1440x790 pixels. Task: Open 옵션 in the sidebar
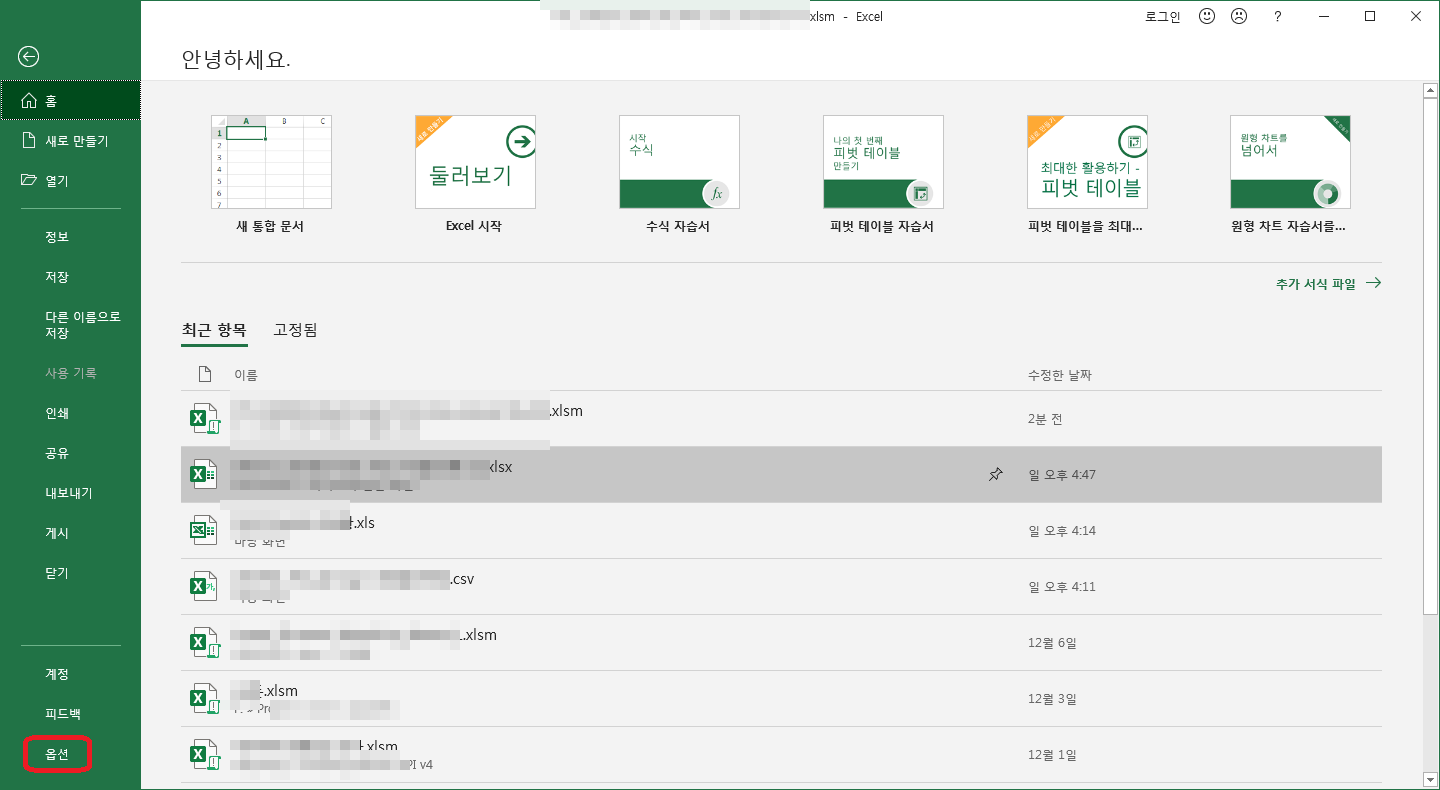tap(57, 755)
